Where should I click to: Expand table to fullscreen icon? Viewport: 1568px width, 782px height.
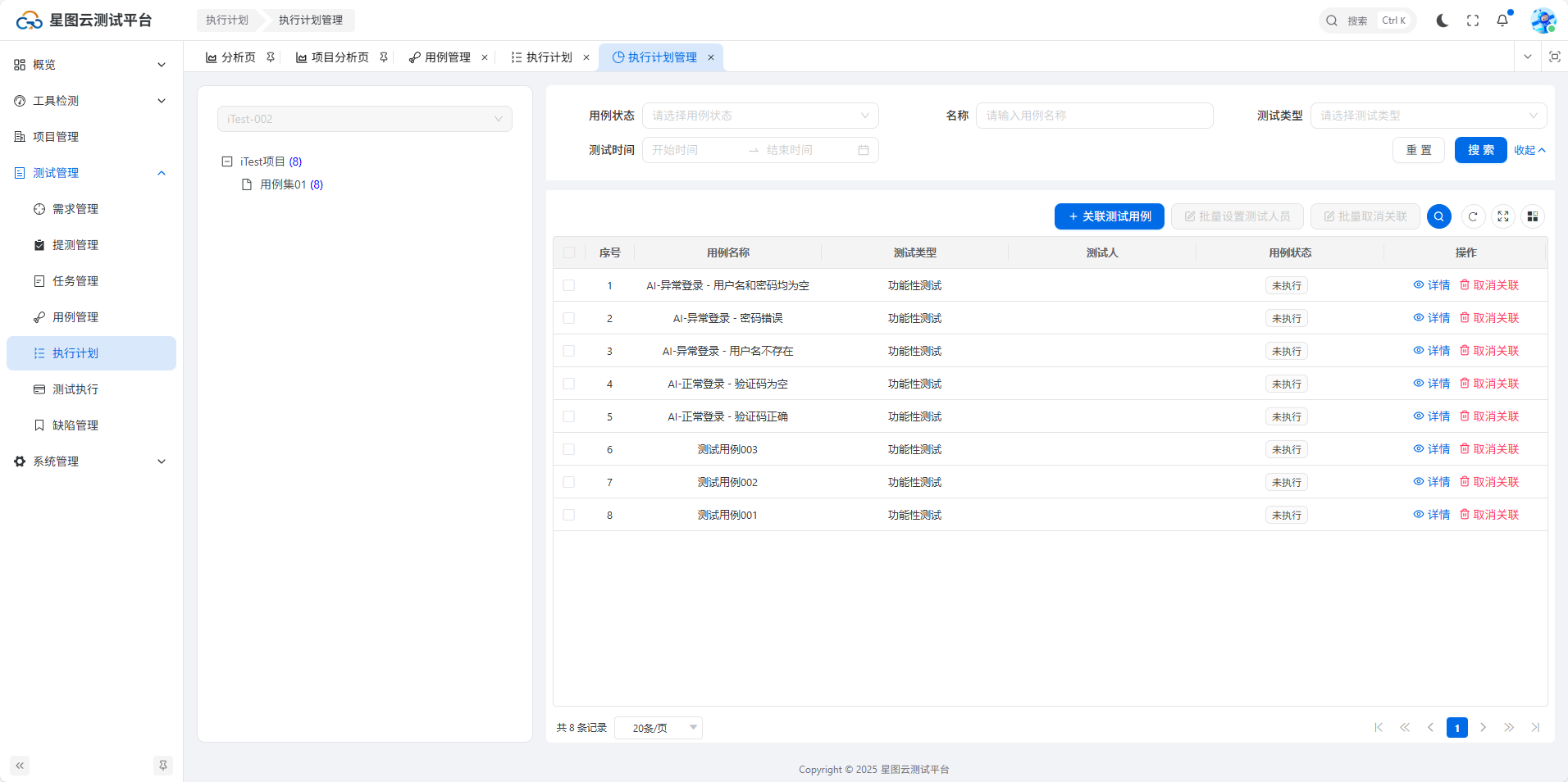tap(1502, 216)
